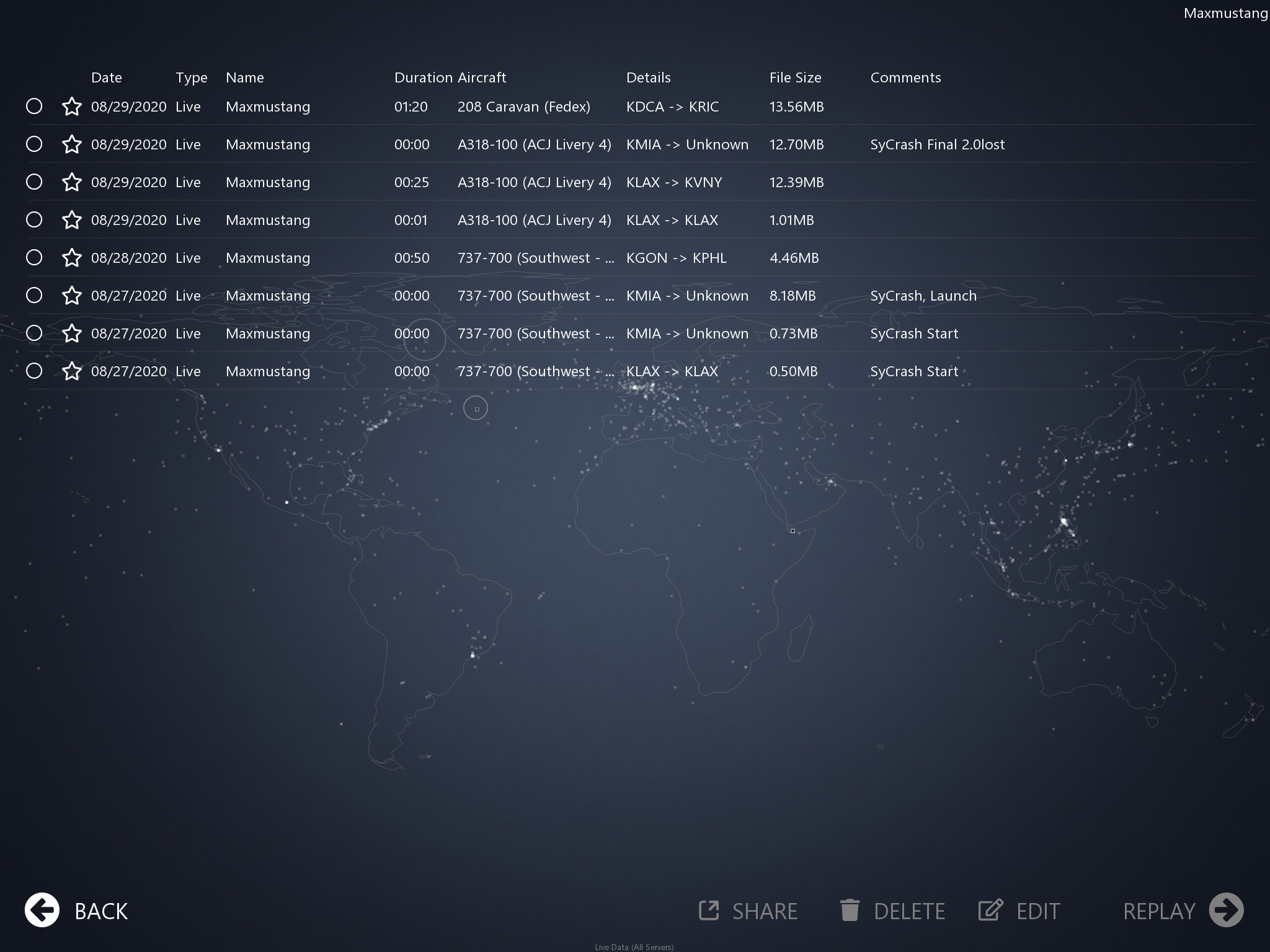Sort list by File Size column header
Image resolution: width=1270 pixels, height=952 pixels.
(x=795, y=77)
